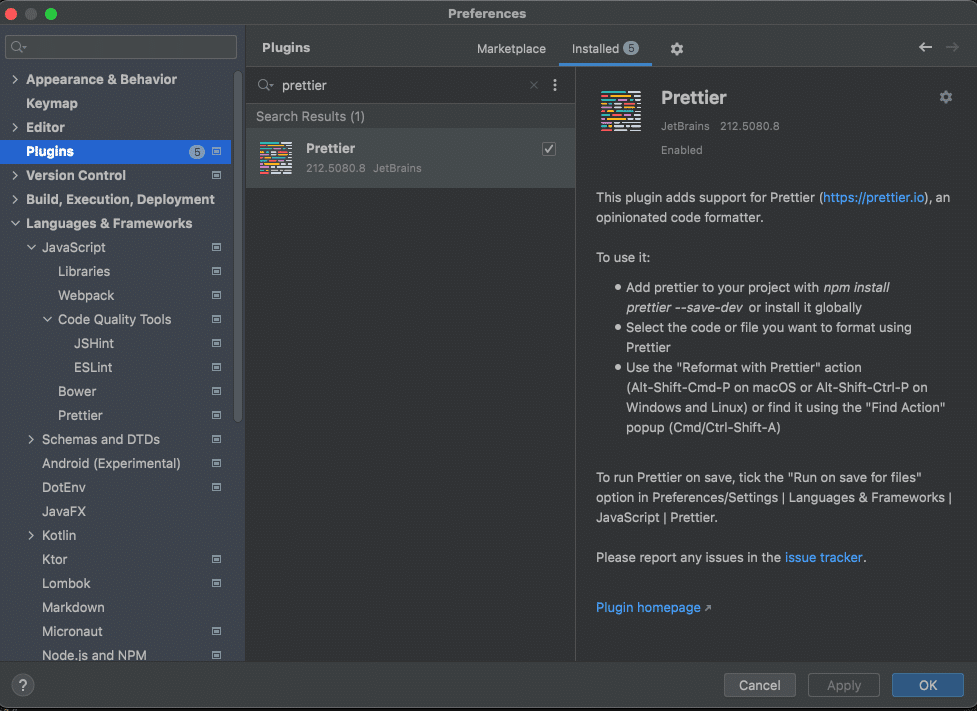The height and width of the screenshot is (711, 977).
Task: Open the plugins gear settings menu
Action: 677,49
